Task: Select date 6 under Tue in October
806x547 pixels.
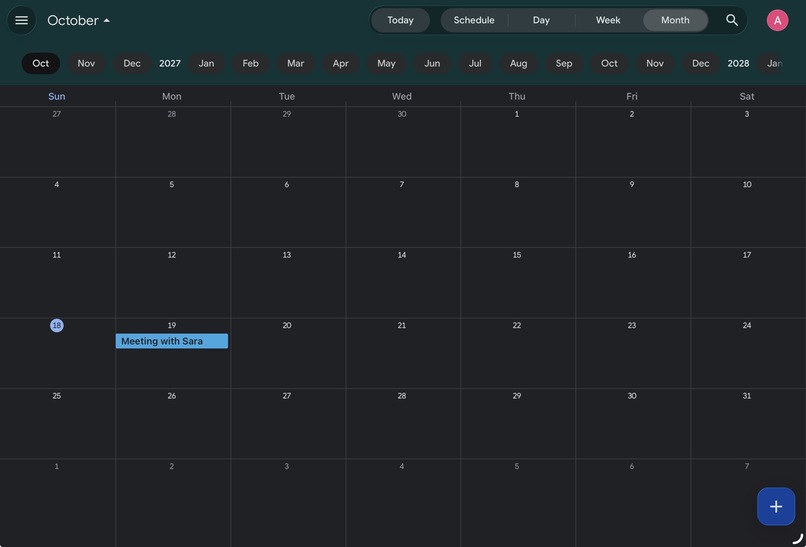Action: (x=286, y=185)
